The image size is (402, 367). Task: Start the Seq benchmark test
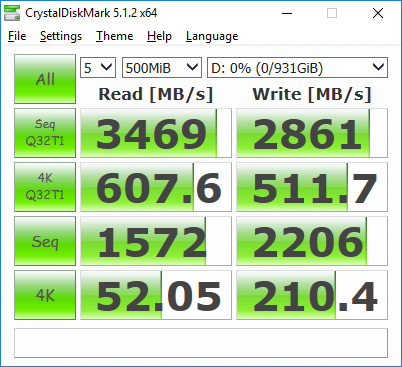point(45,241)
